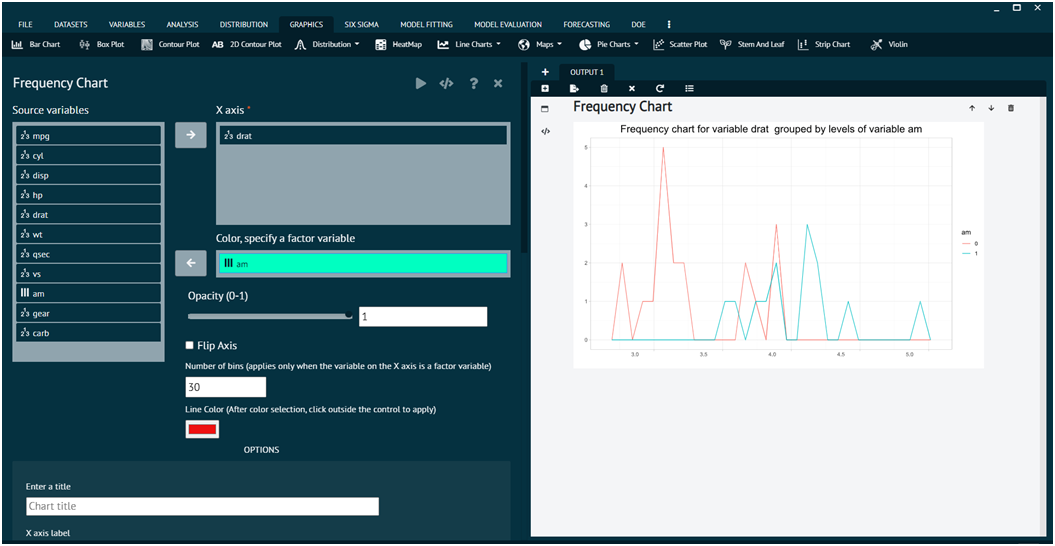Add a new output tab with plus icon
The image size is (1055, 546).
(x=545, y=72)
